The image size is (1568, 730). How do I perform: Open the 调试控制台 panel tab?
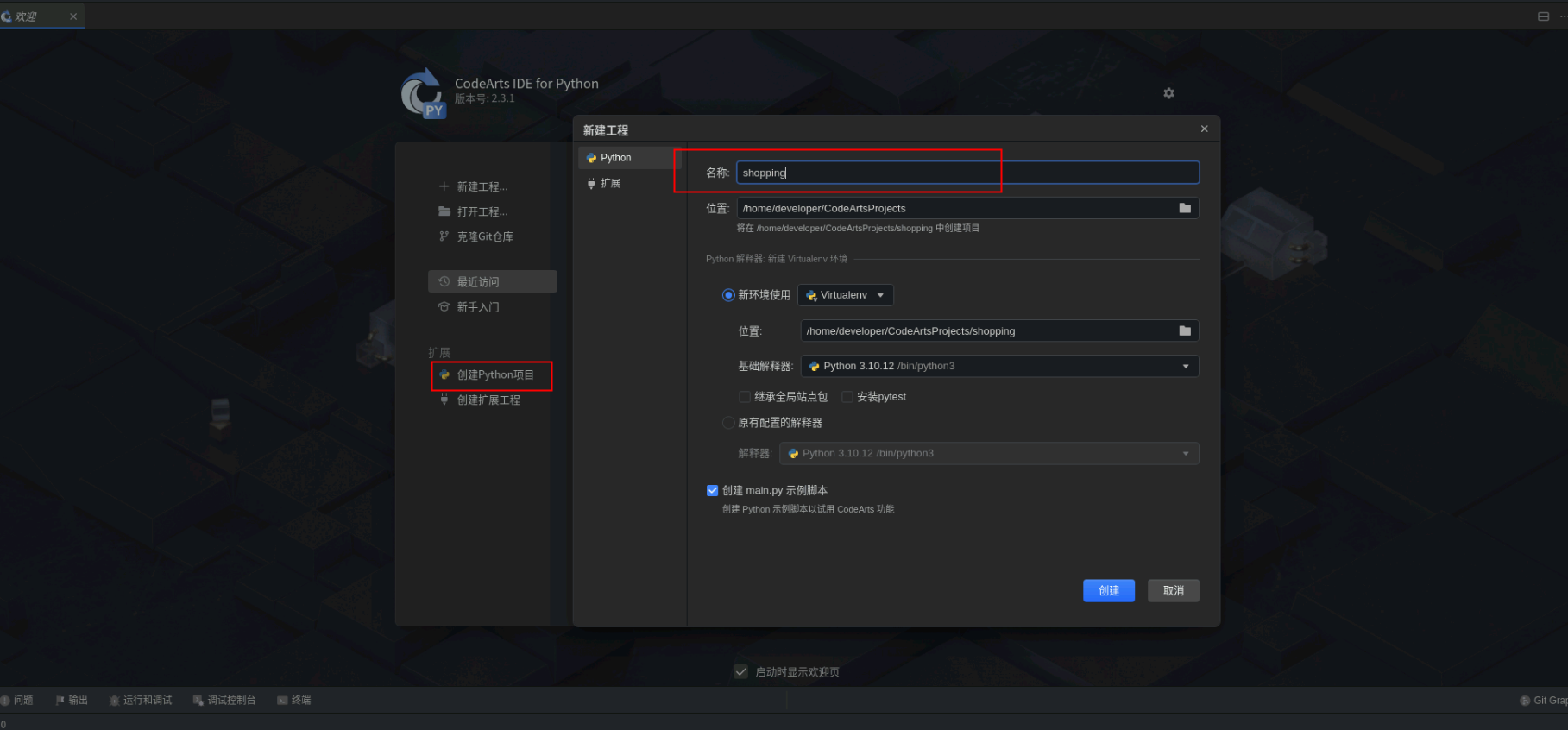(x=224, y=701)
